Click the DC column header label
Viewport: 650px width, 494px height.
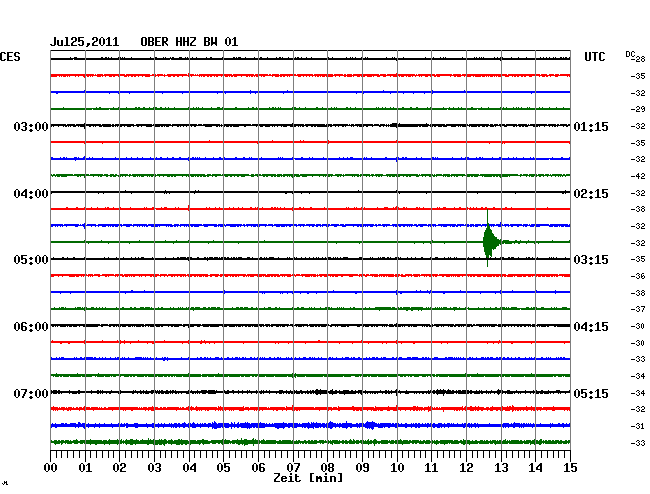pyautogui.click(x=630, y=54)
